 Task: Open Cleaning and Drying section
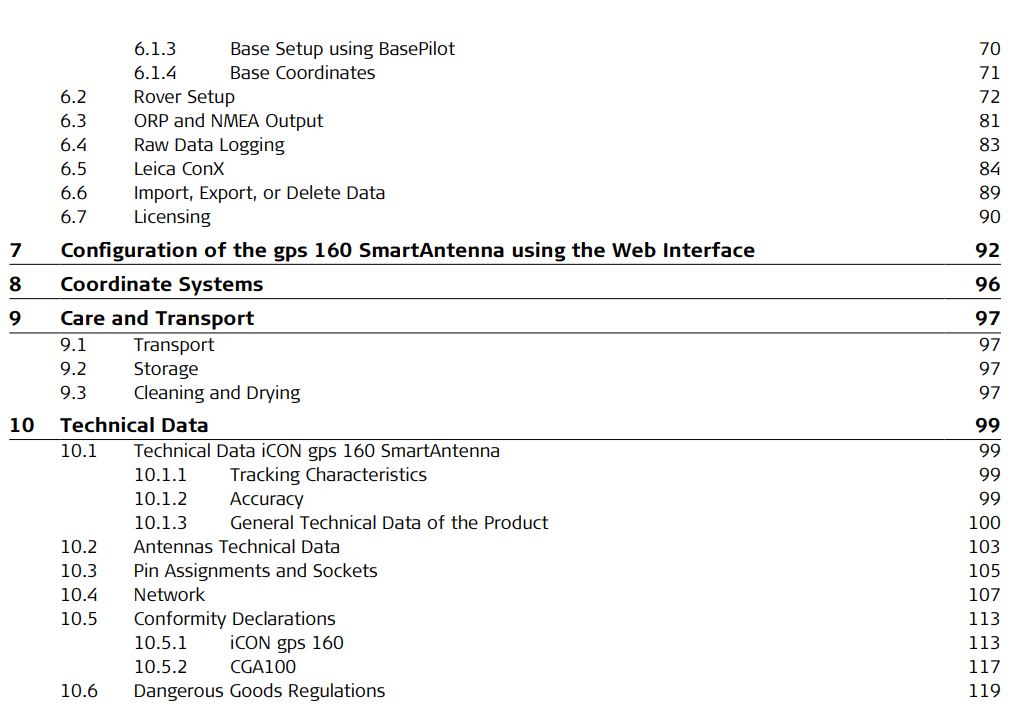[217, 393]
